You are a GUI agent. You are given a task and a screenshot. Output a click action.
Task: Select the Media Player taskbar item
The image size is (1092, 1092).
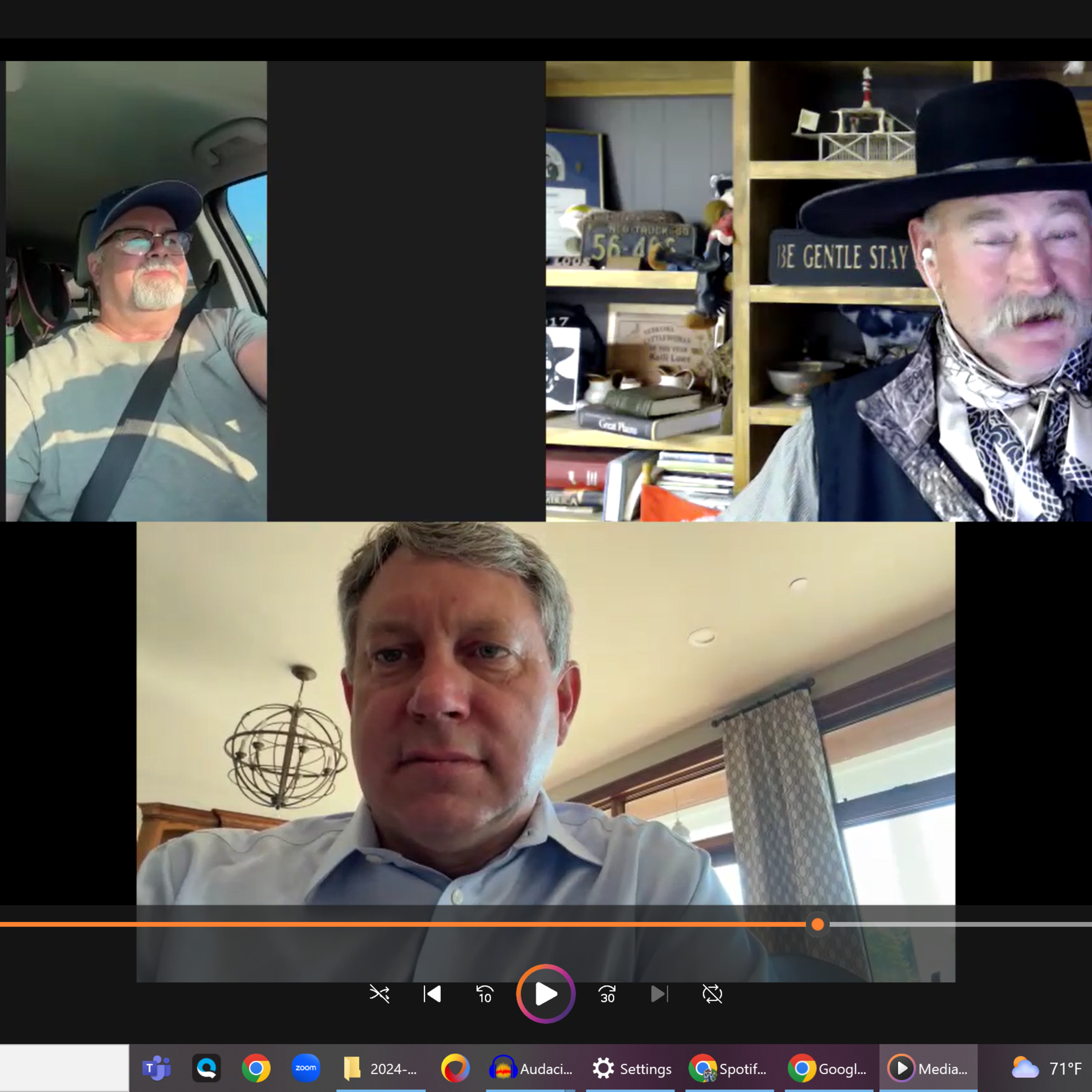[927, 1068]
